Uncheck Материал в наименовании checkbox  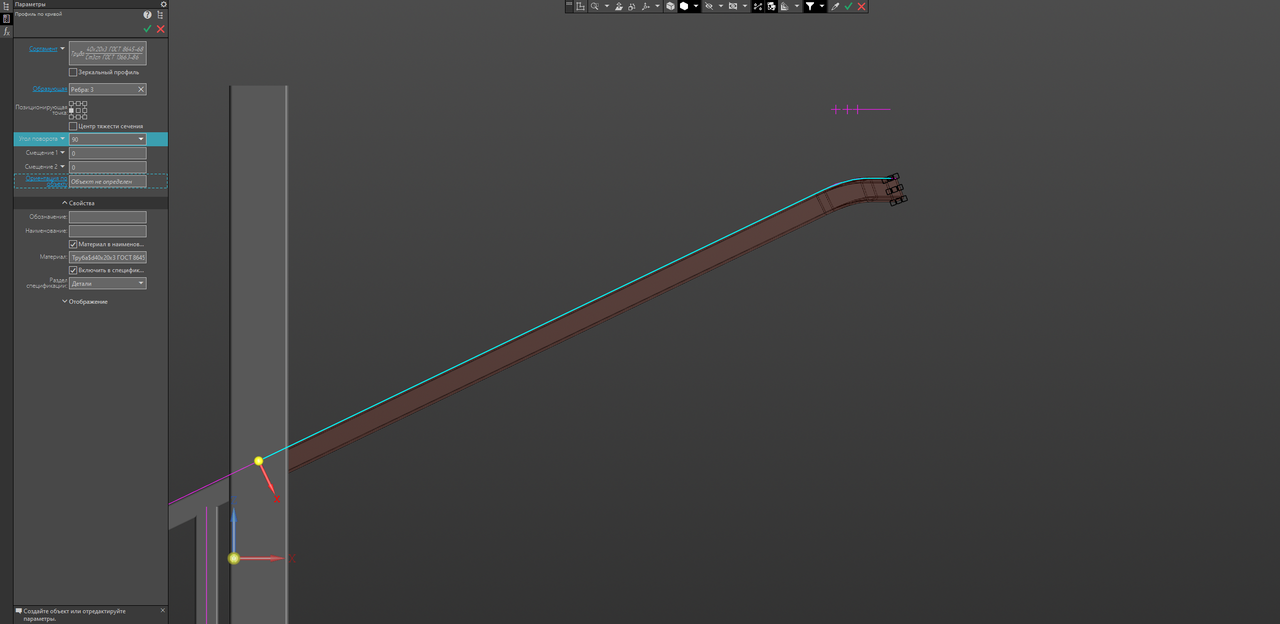(73, 244)
